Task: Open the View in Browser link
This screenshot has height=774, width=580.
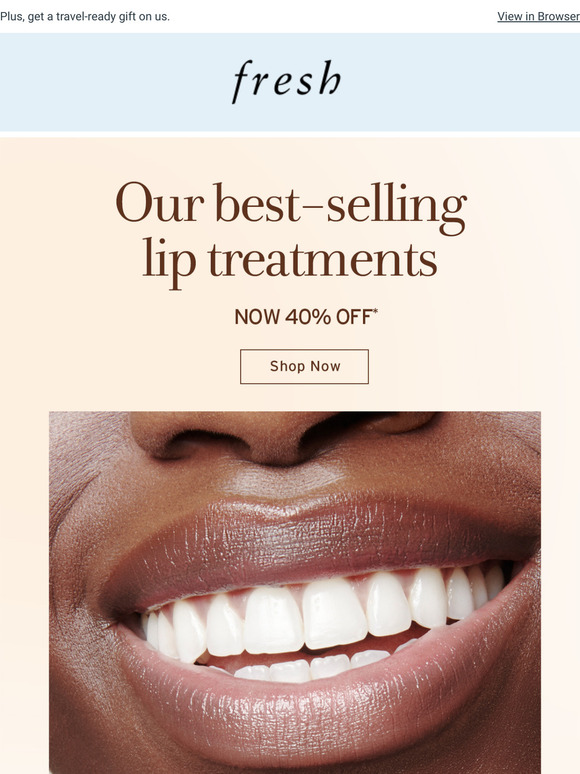Action: [x=539, y=16]
